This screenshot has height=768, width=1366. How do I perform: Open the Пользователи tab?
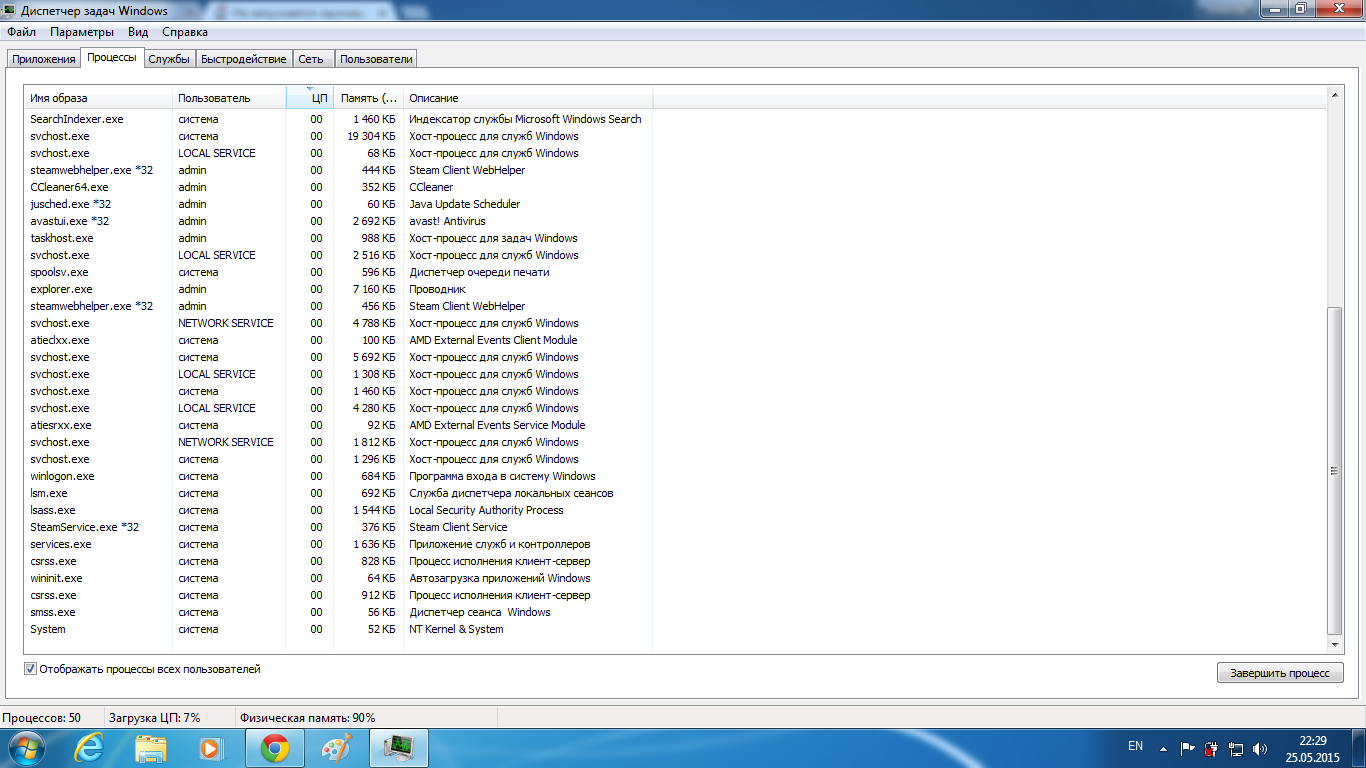(376, 59)
